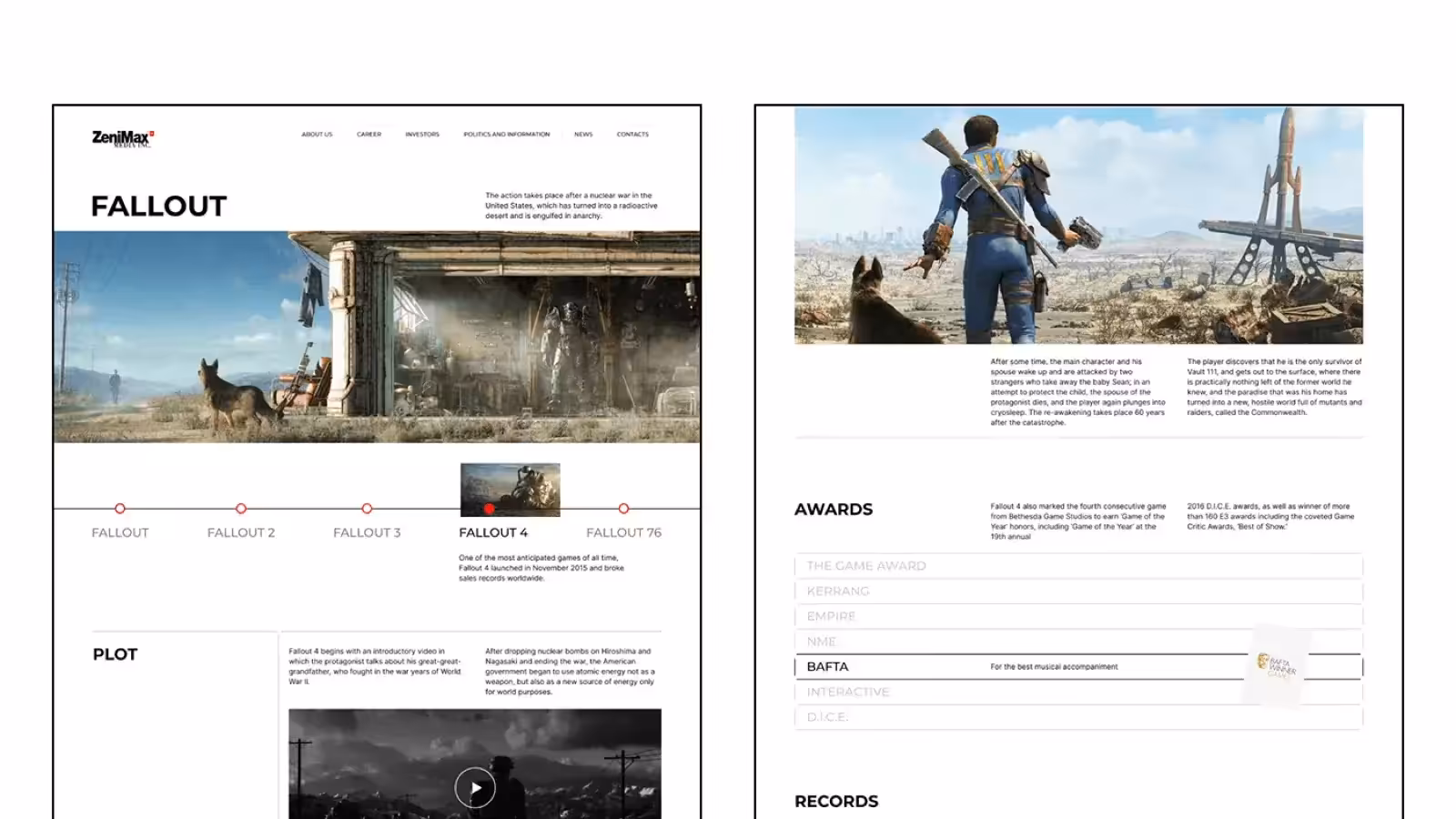This screenshot has height=819, width=1456.
Task: Go to the Career page
Action: (369, 135)
